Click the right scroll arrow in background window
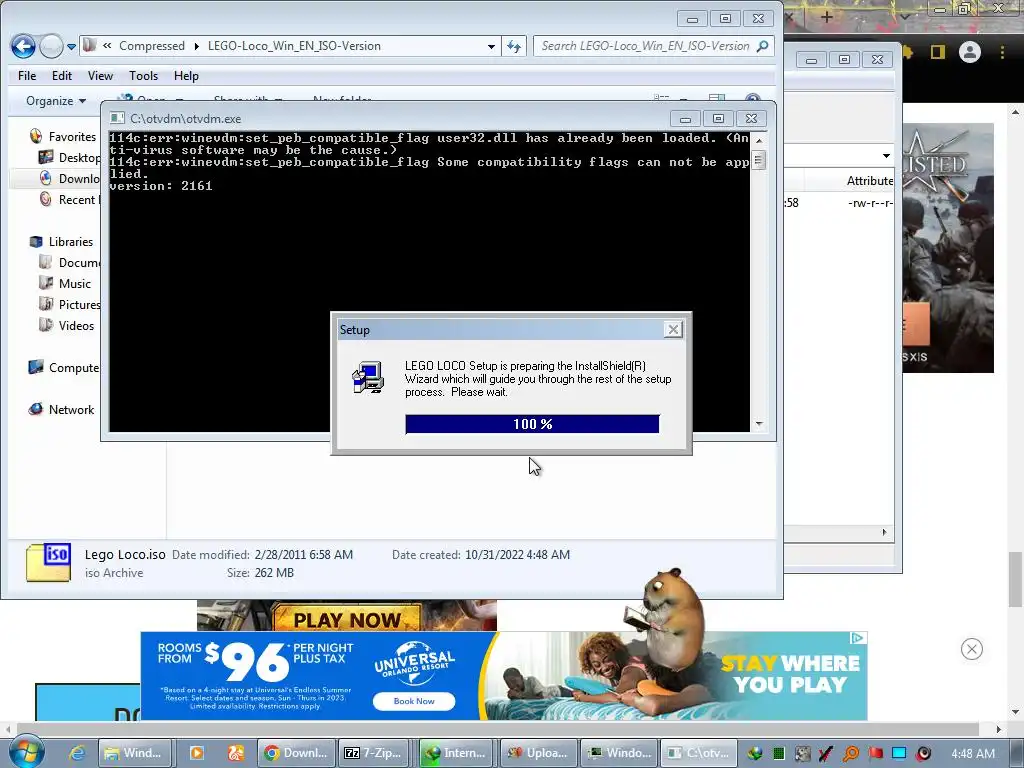 click(884, 532)
